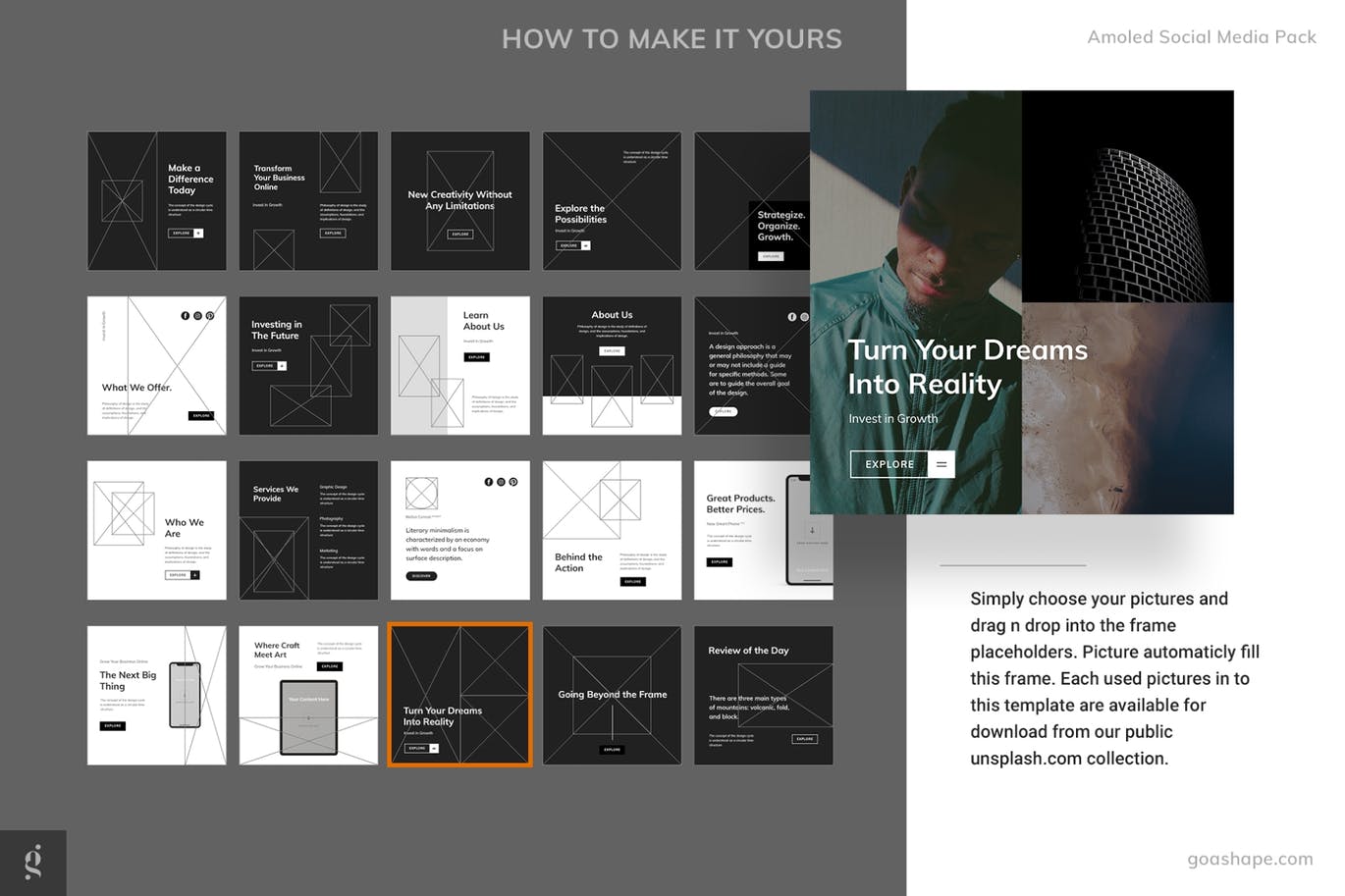This screenshot has height=896, width=1345.
Task: Click Instagram icon on What We Offer template
Action: click(197, 316)
